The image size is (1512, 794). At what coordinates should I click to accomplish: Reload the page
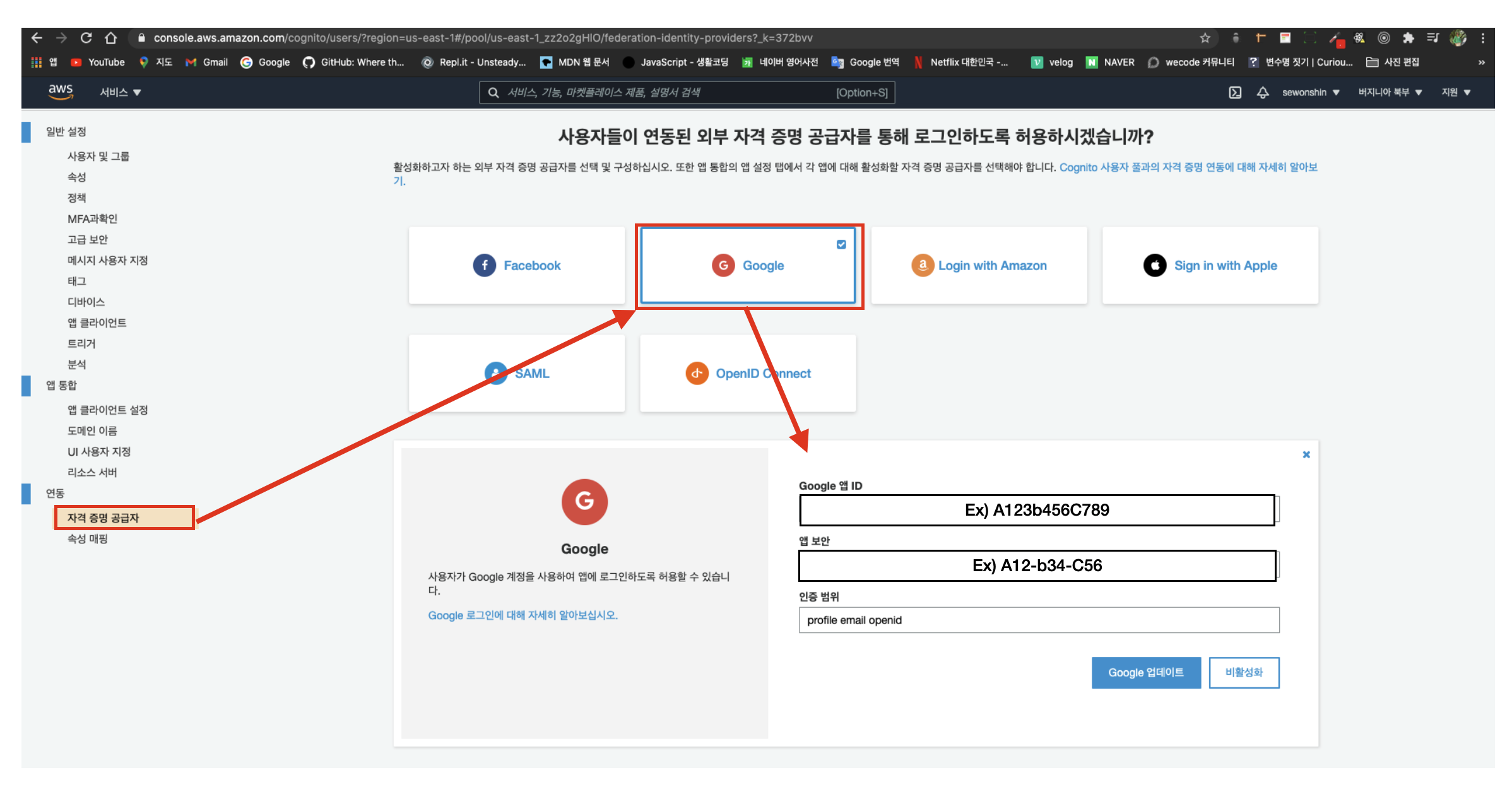(x=86, y=38)
